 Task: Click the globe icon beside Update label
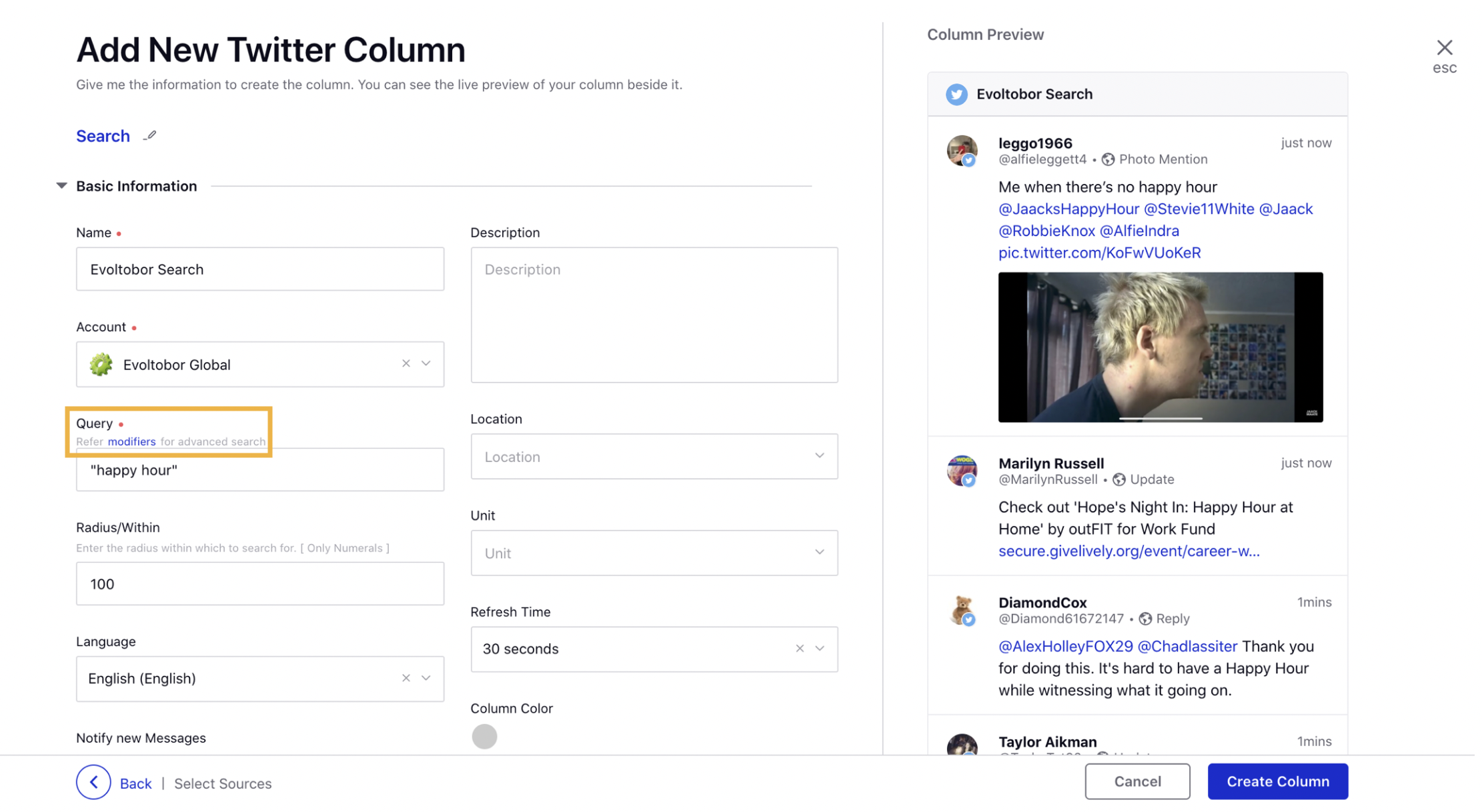click(x=1119, y=479)
